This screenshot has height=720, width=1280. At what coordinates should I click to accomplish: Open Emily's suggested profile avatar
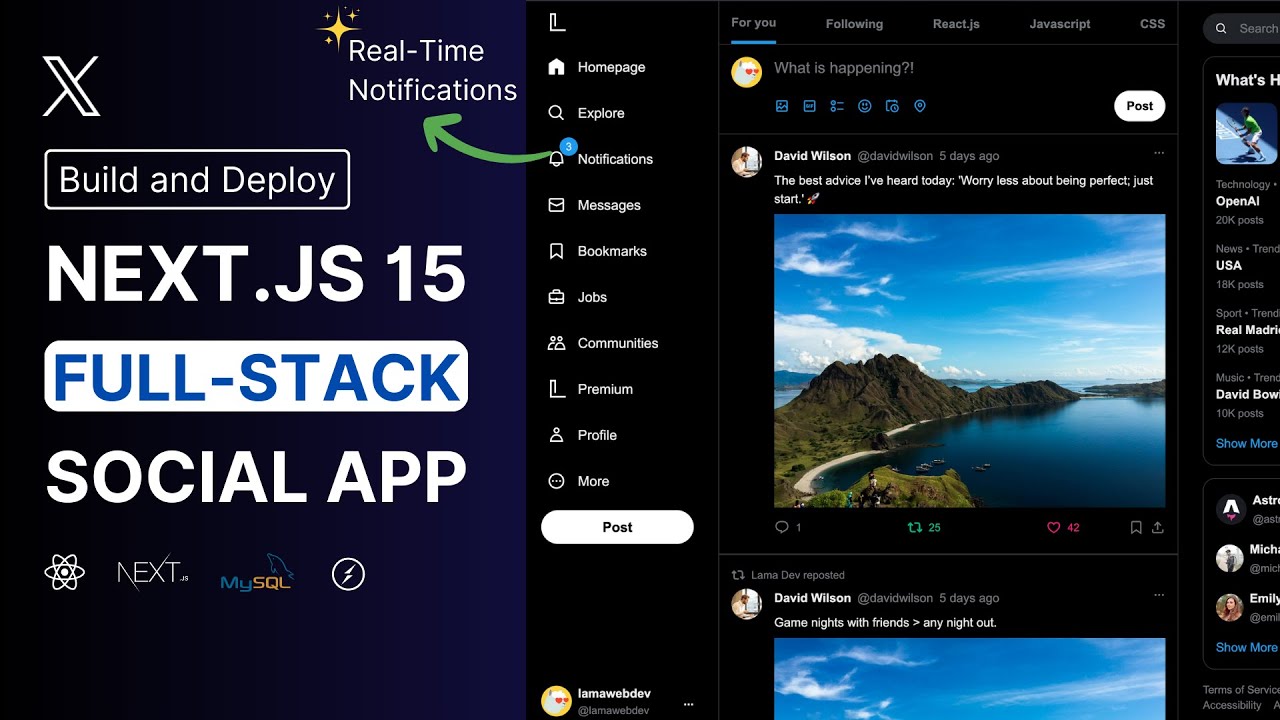coord(1230,607)
